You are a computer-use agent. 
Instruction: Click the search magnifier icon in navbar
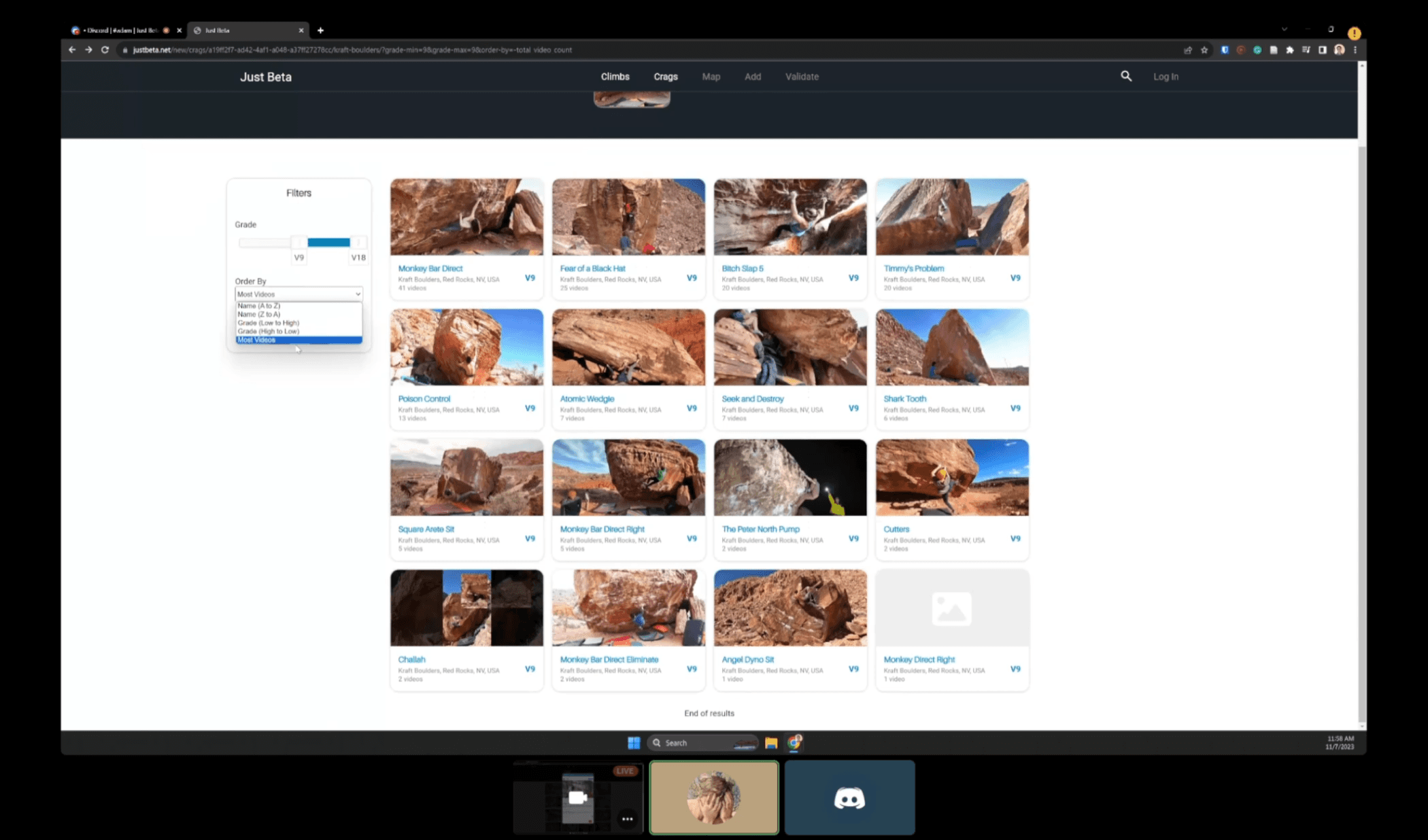pyautogui.click(x=1126, y=76)
